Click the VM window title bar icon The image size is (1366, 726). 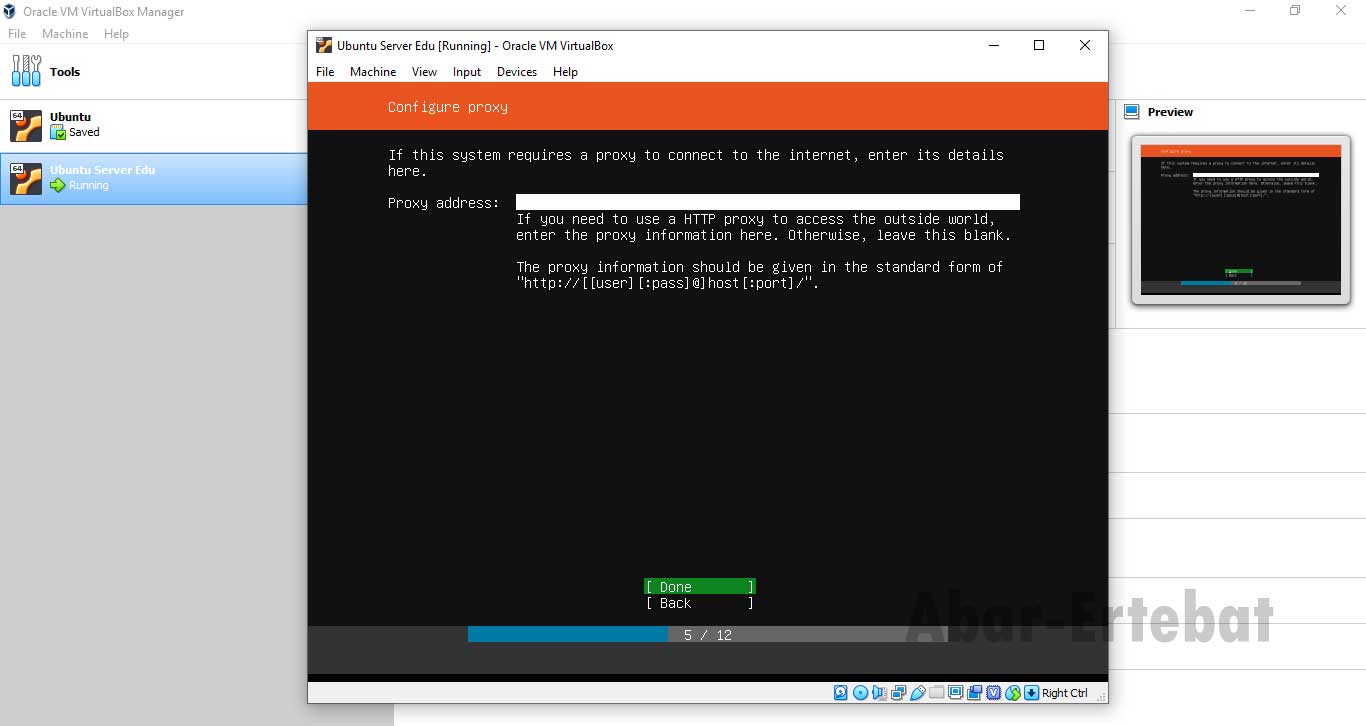pyautogui.click(x=324, y=45)
